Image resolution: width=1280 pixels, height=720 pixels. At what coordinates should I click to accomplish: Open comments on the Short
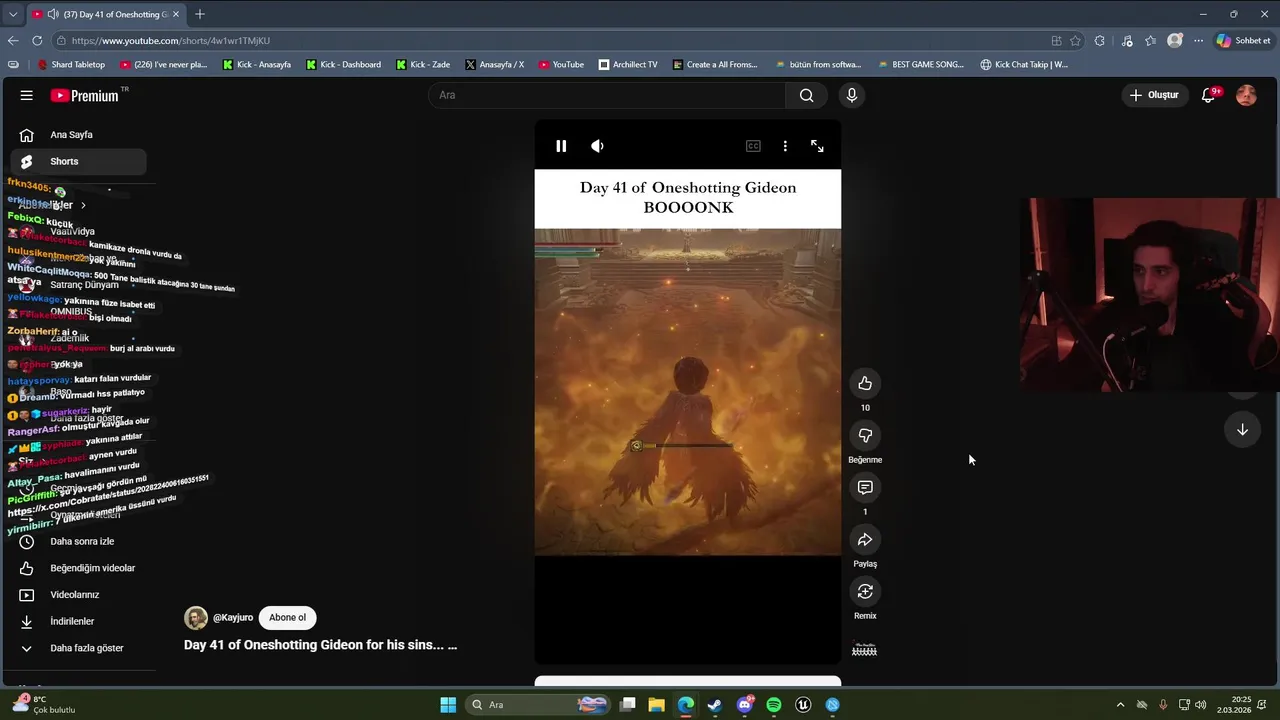point(865,487)
